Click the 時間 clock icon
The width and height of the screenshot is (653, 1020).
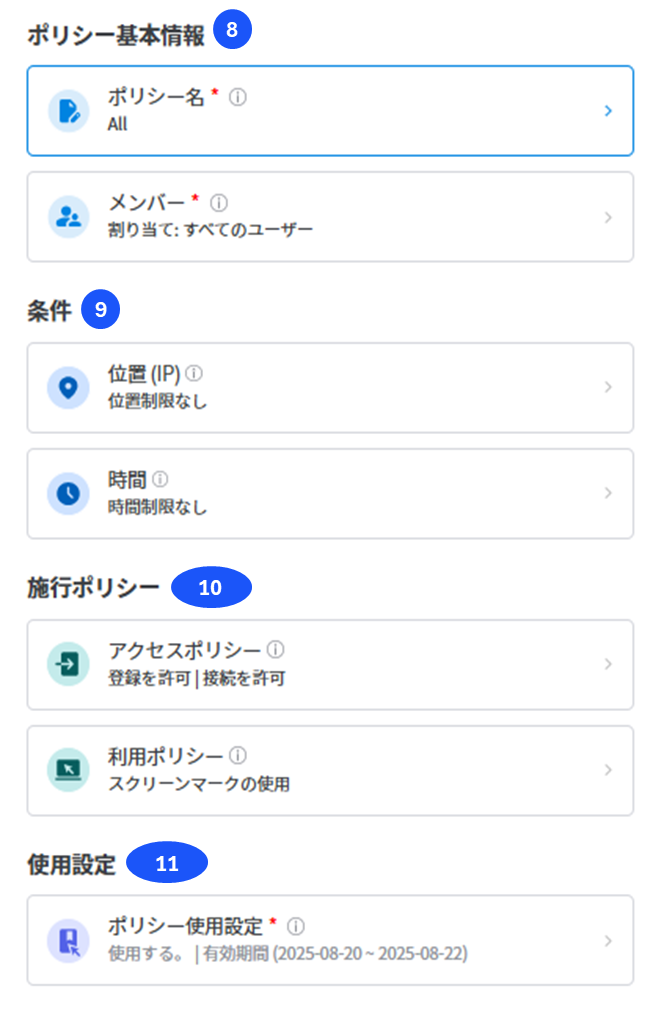(69, 493)
